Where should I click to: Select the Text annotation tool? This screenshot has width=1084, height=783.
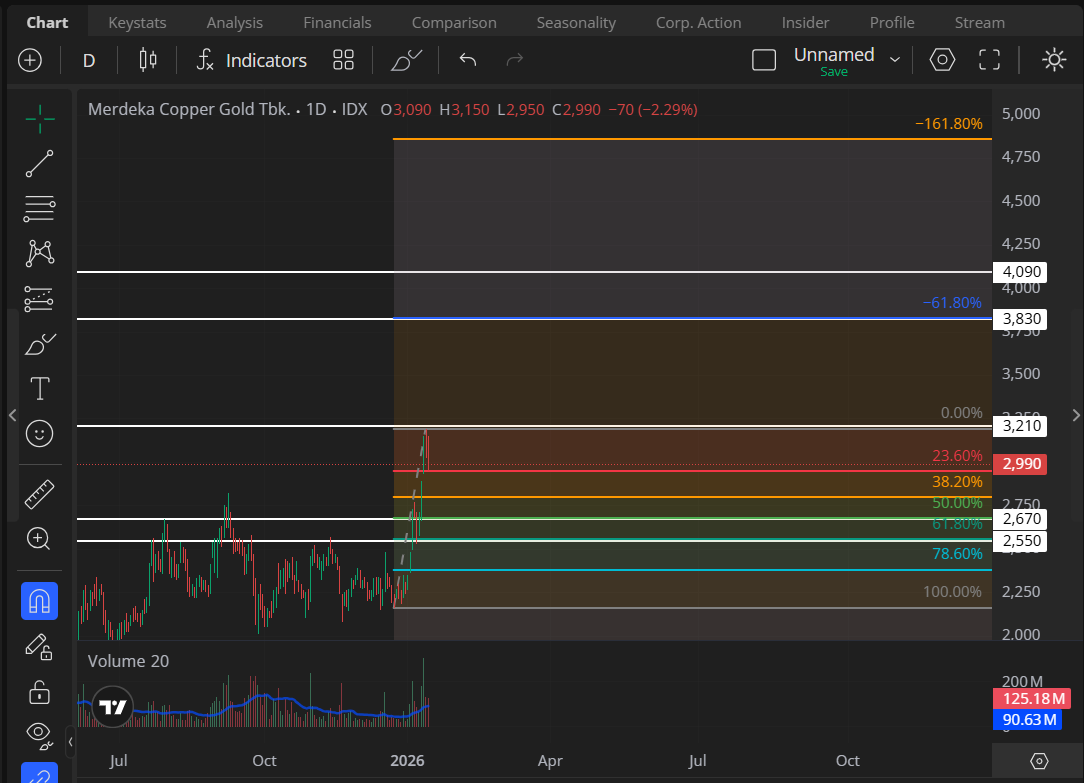[40, 389]
